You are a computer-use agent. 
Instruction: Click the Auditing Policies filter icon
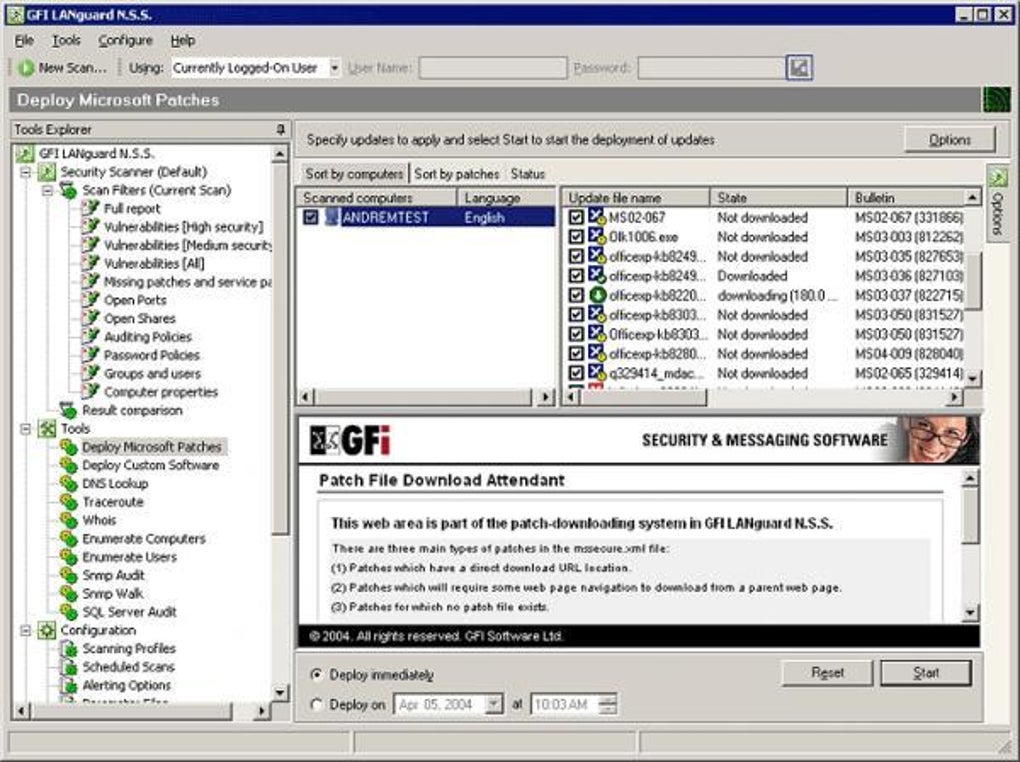pyautogui.click(x=90, y=336)
